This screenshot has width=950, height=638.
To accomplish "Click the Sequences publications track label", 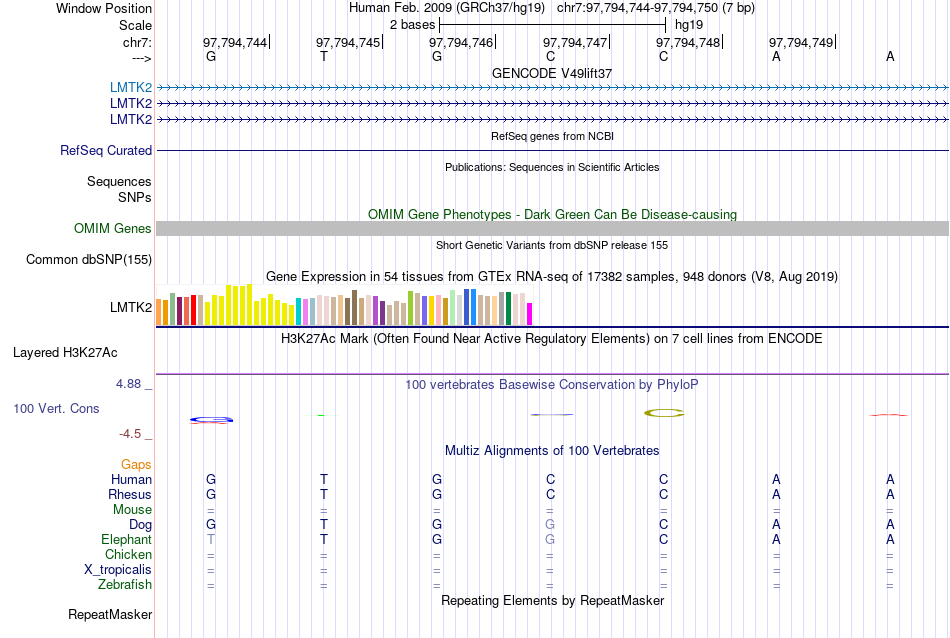I will coord(119,181).
